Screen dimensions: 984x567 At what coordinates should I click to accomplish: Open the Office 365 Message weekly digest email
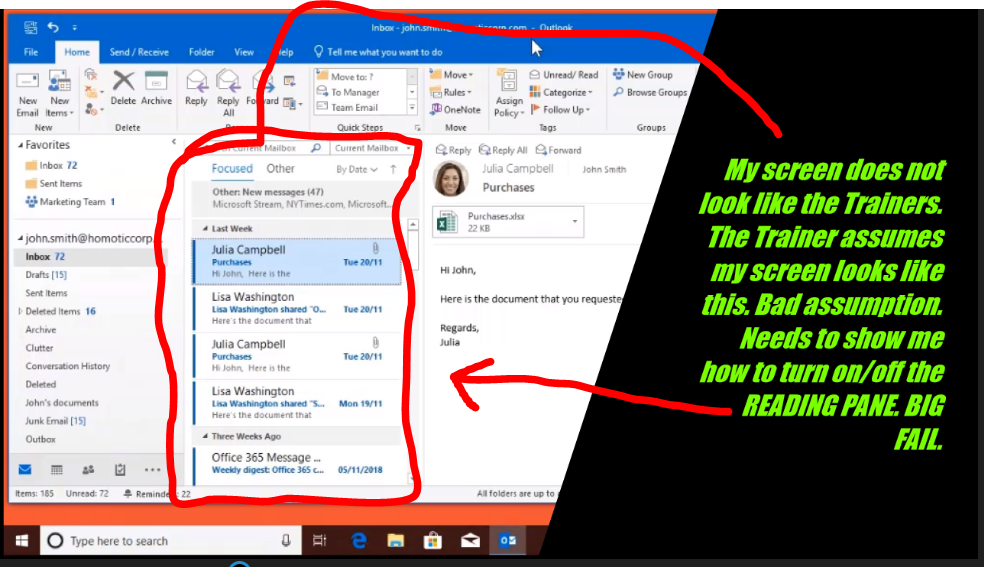click(x=297, y=465)
